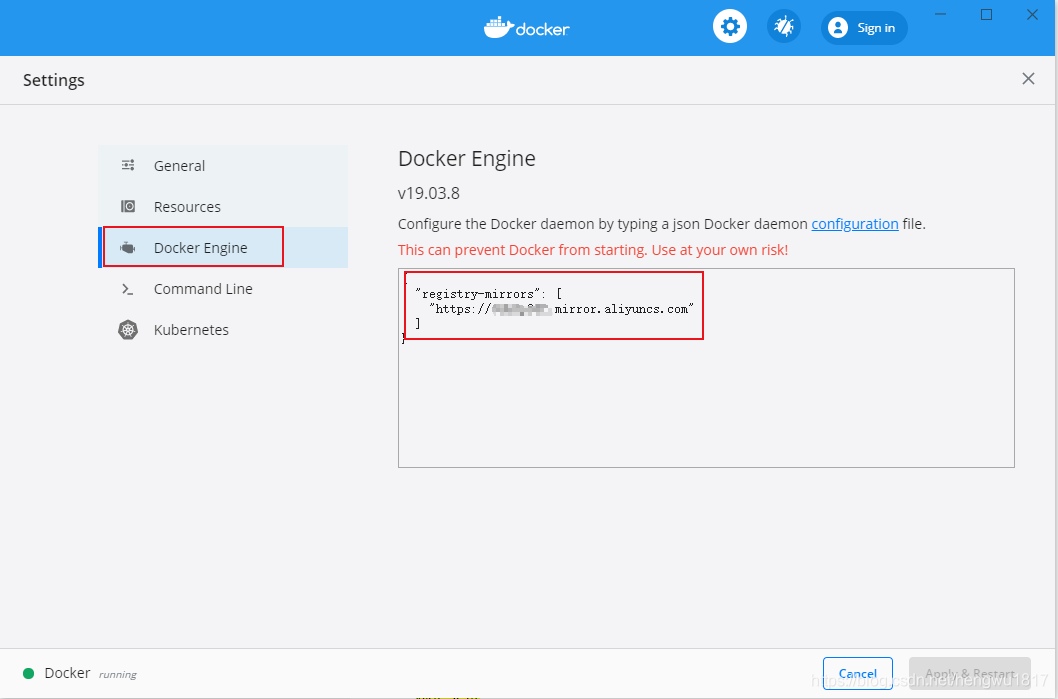Select the Command Line settings tab
This screenshot has height=699, width=1058.
click(x=223, y=289)
